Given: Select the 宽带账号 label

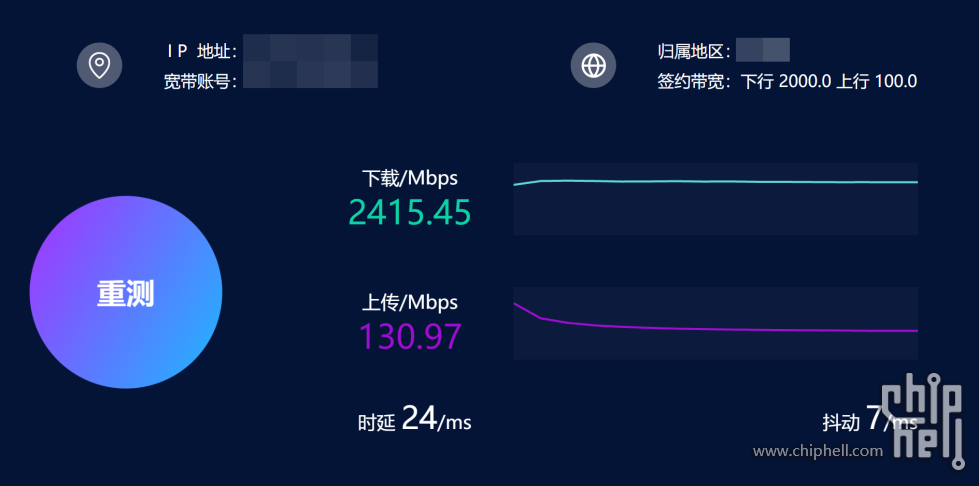Looking at the screenshot, I should coord(200,81).
